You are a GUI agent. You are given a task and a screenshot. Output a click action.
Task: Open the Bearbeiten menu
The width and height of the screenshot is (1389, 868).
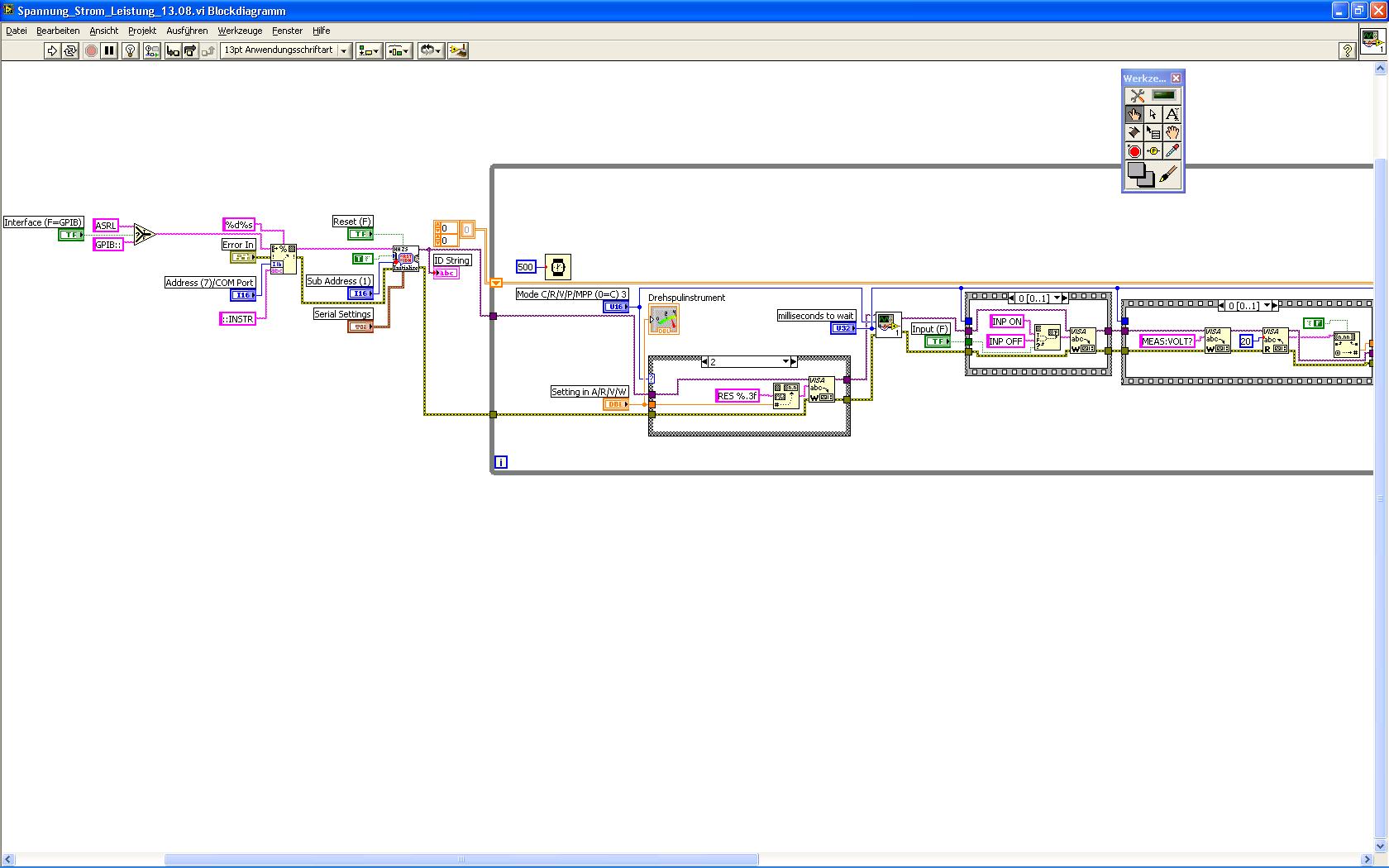(58, 31)
